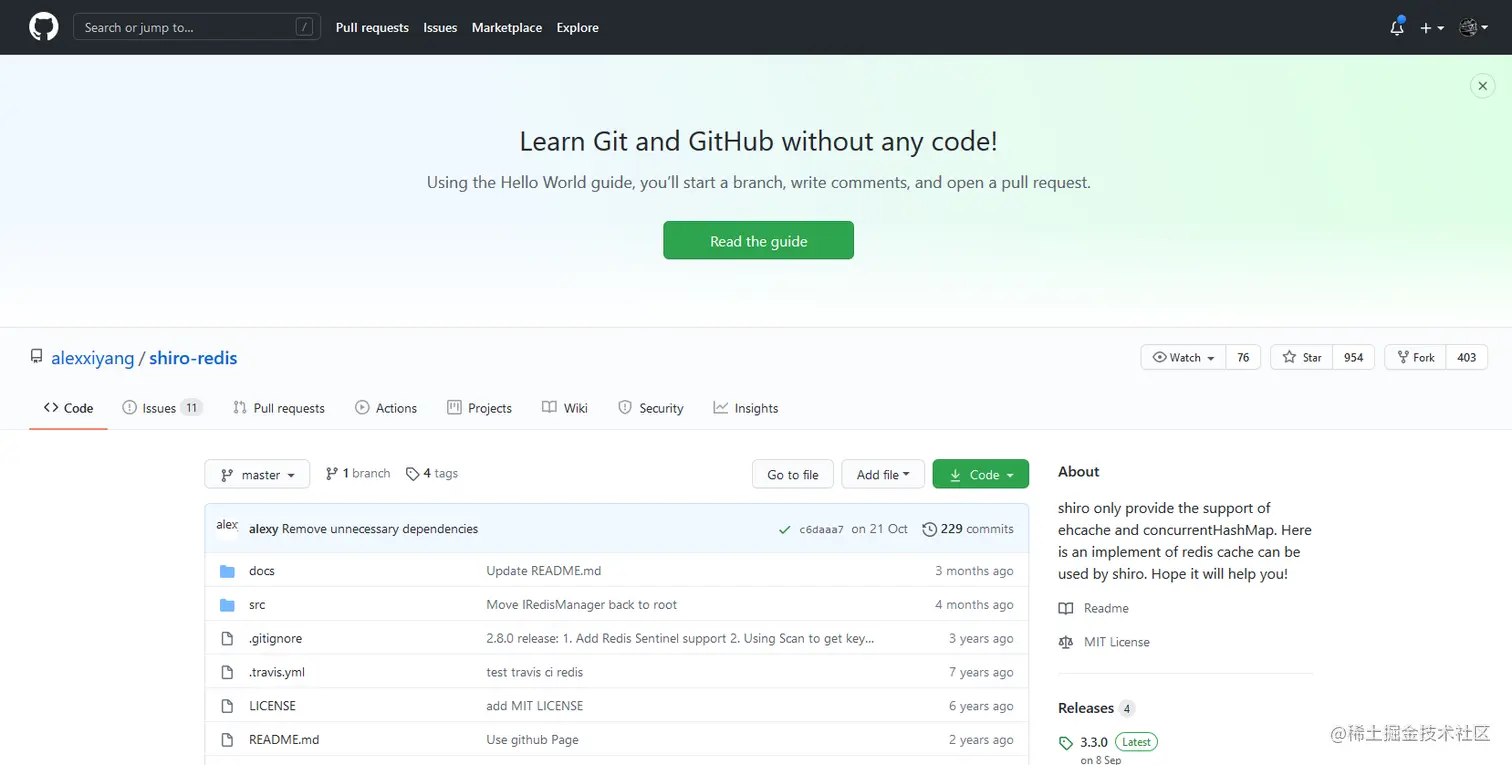1512x765 pixels.
Task: Open the src folder
Action: pyautogui.click(x=257, y=605)
